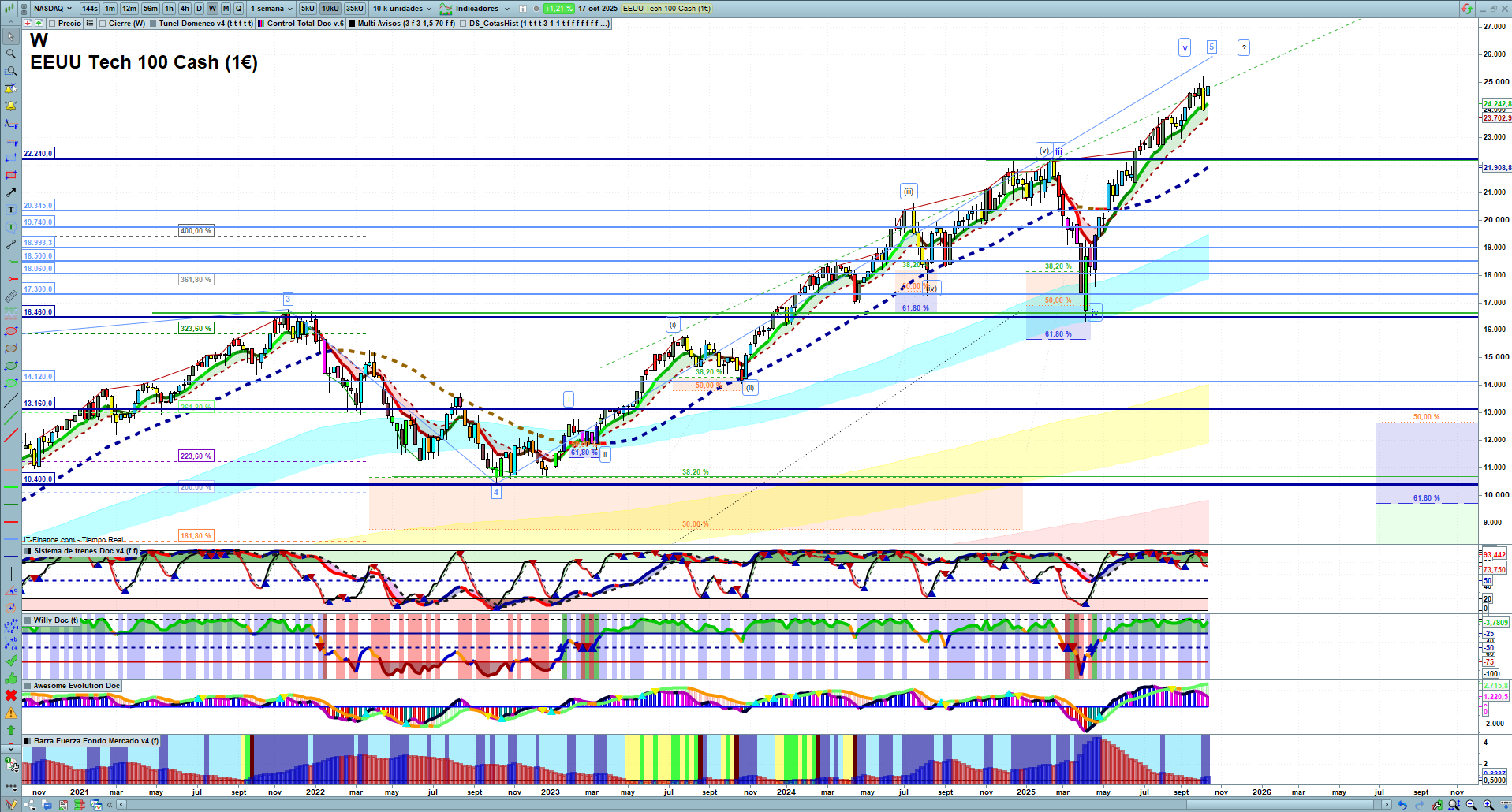Click the undo arrow in bottom bar
Image resolution: width=1512 pixels, height=812 pixels.
point(1402,805)
